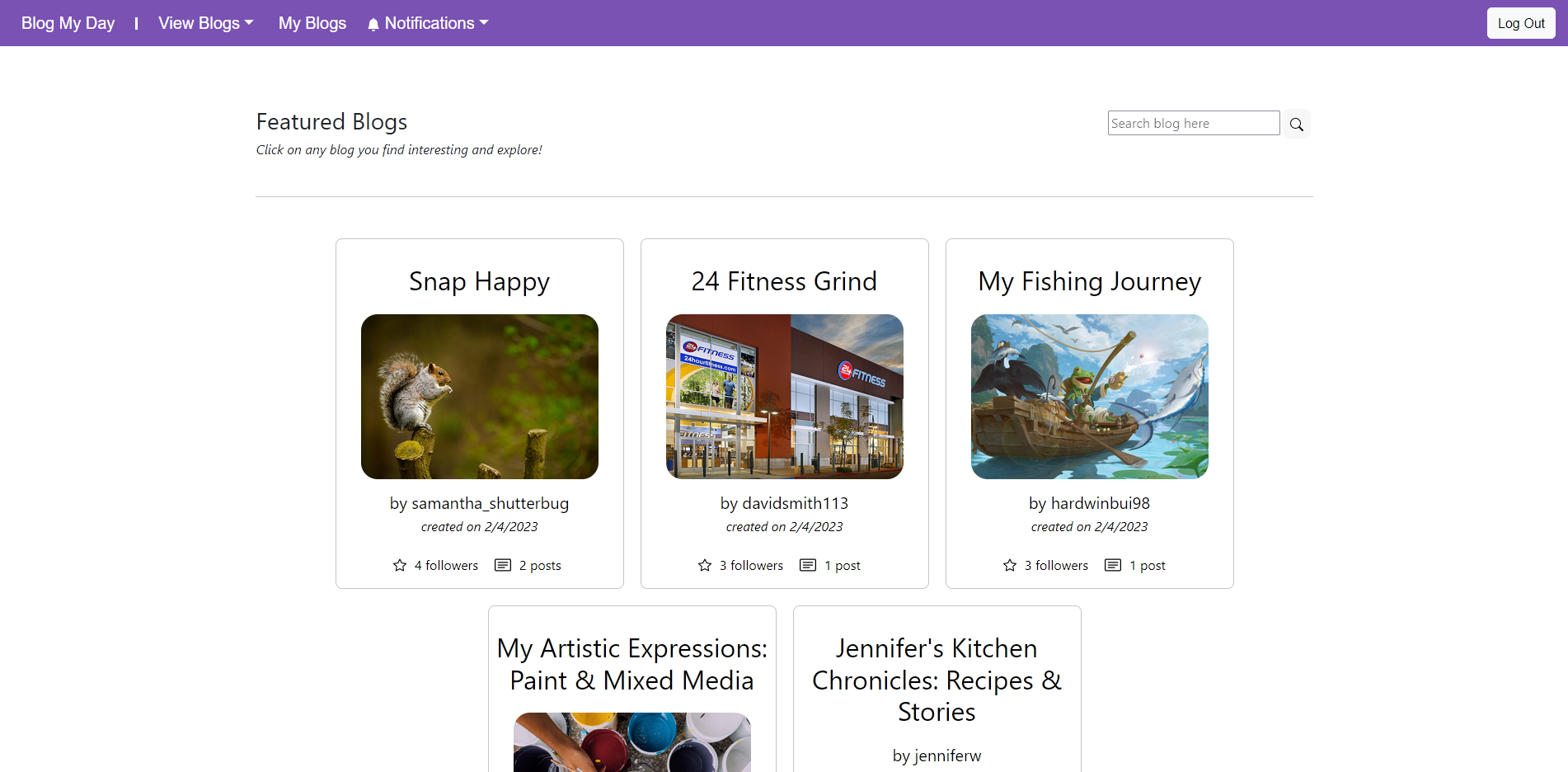Expand the View Blogs dropdown
The image size is (1568, 772).
point(205,23)
